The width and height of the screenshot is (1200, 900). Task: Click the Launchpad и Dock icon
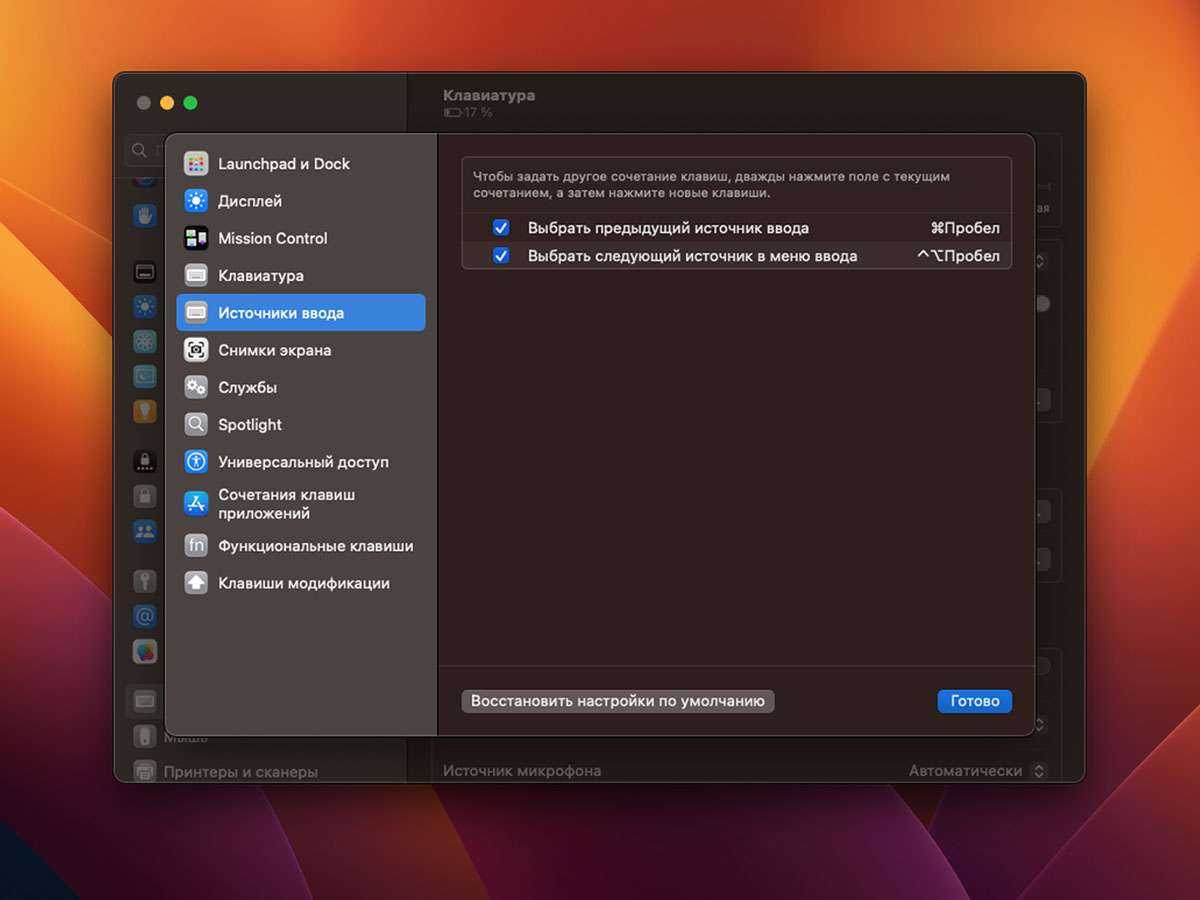(x=196, y=164)
